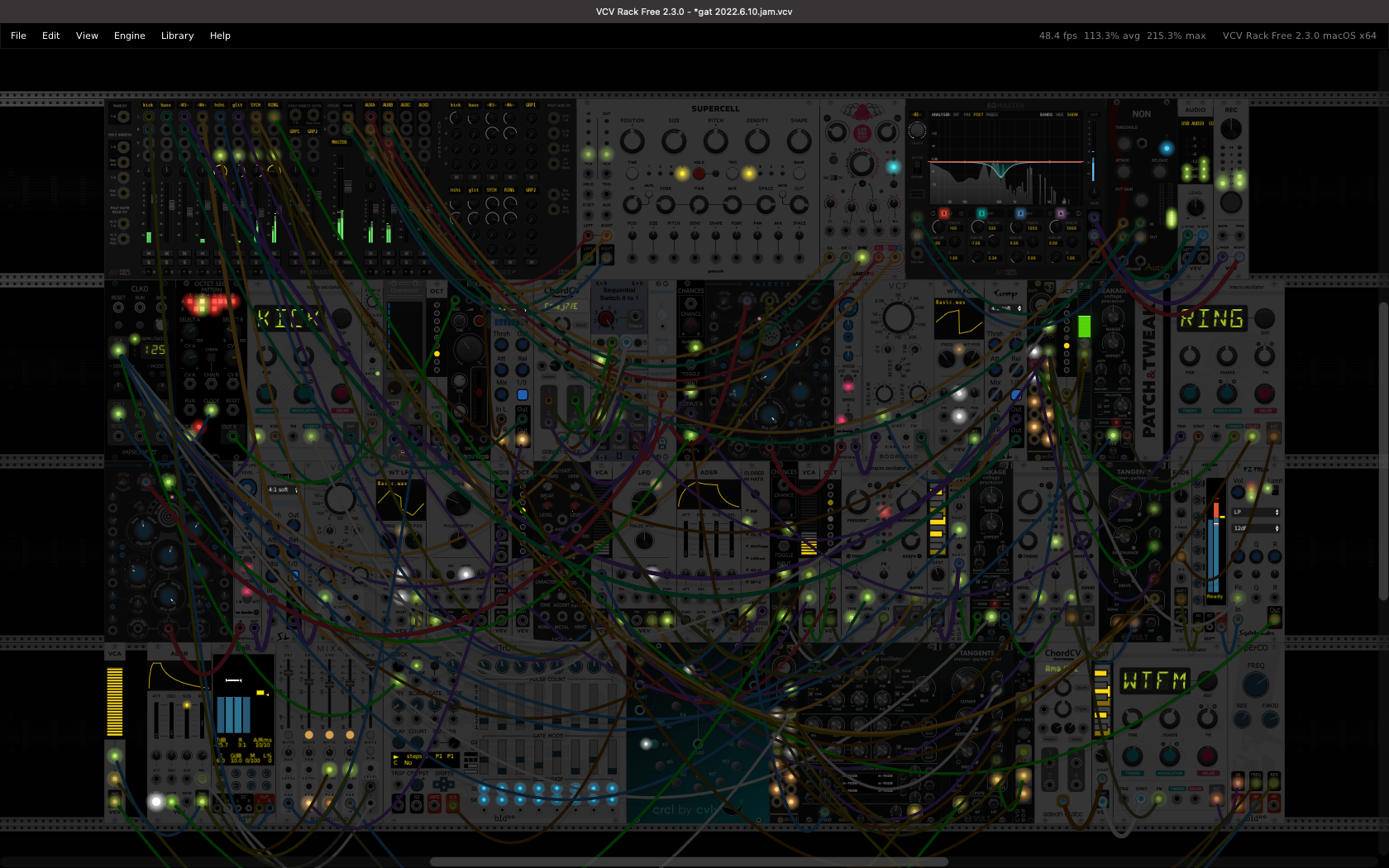Click the SHIFTS arrow pad on sequencer

coord(444,783)
